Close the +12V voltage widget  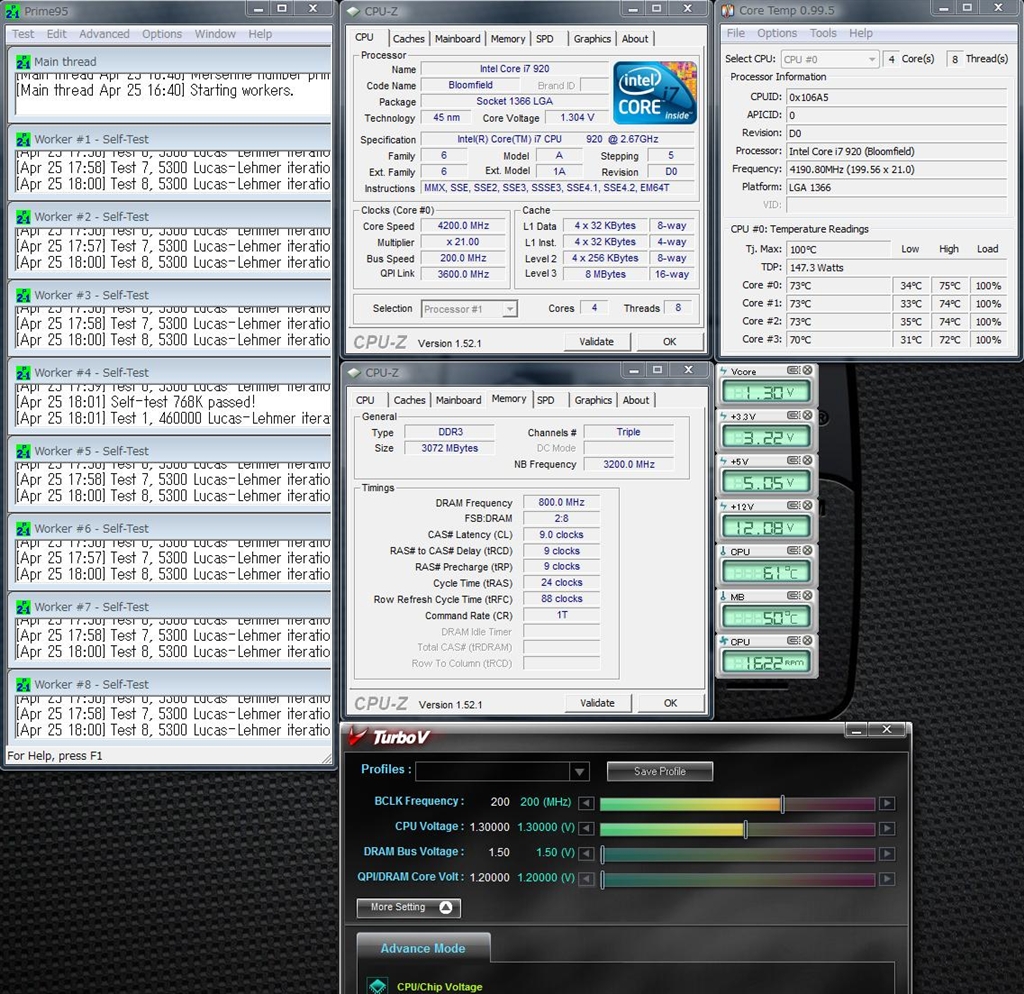(807, 506)
